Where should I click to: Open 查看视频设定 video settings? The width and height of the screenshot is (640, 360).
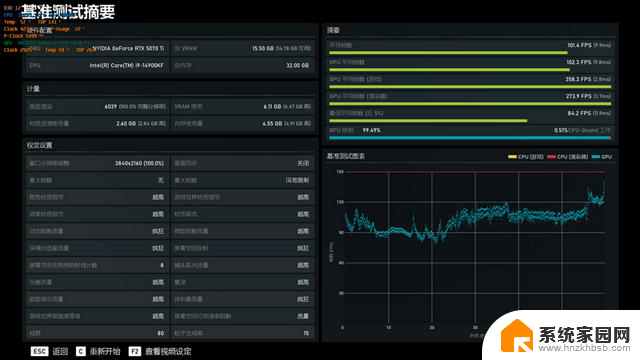[x=168, y=351]
